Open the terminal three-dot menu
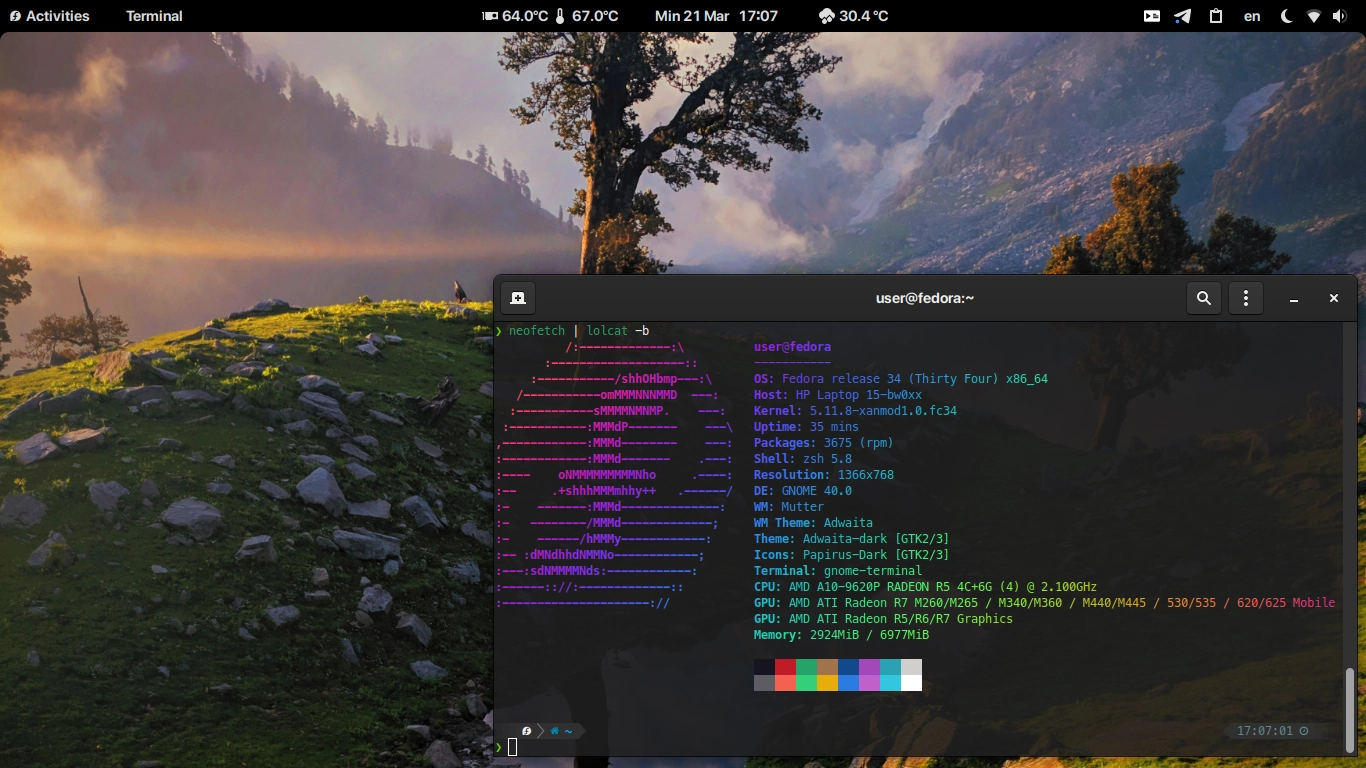Viewport: 1366px width, 768px height. pos(1245,298)
